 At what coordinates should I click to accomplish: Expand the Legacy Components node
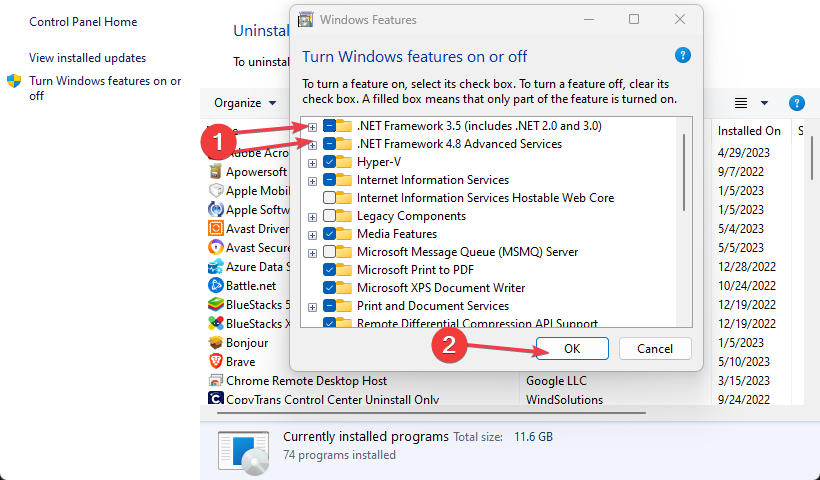click(x=312, y=217)
